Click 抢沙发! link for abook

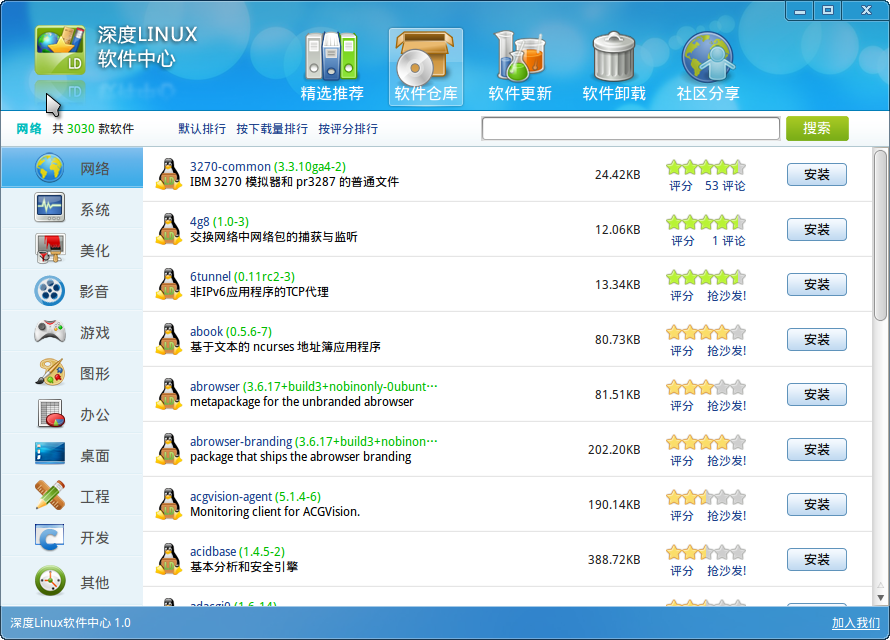(727, 351)
